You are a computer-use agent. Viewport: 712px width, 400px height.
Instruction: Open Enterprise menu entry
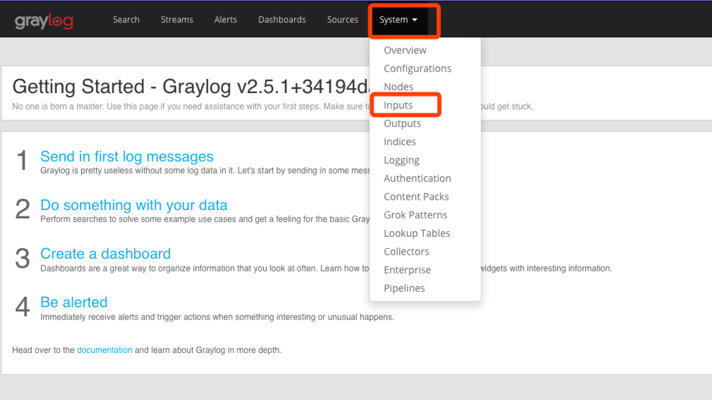click(x=407, y=270)
